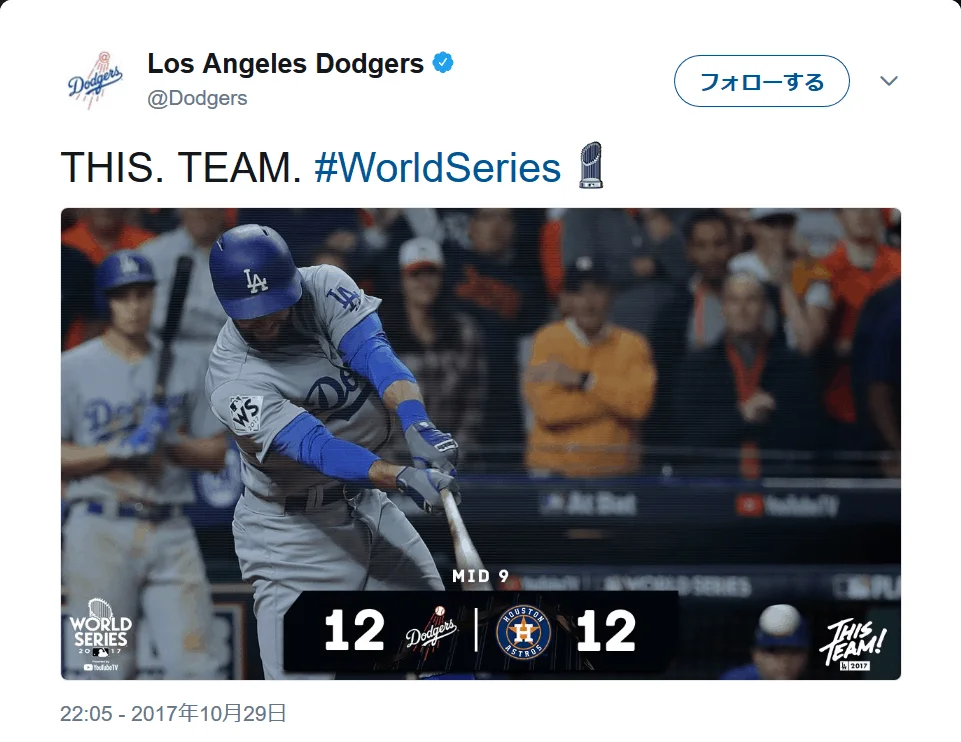Viewport: 961px width, 742px height.
Task: Click the tweet timestamp 22:05 - 2017年10月29日
Action: tap(174, 714)
